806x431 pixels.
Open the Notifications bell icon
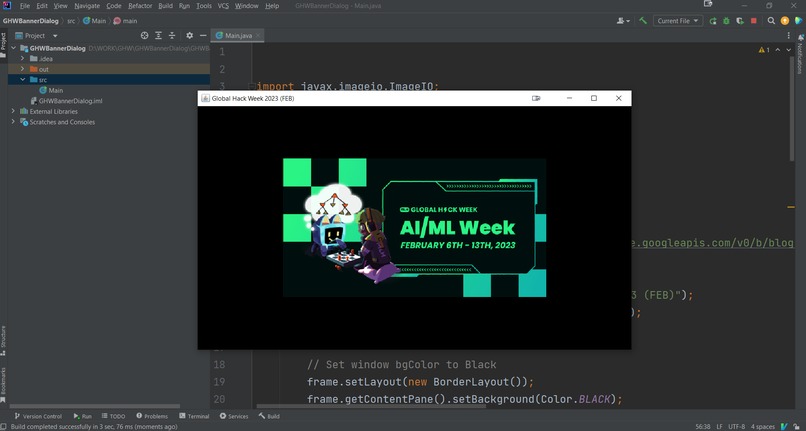[x=800, y=38]
